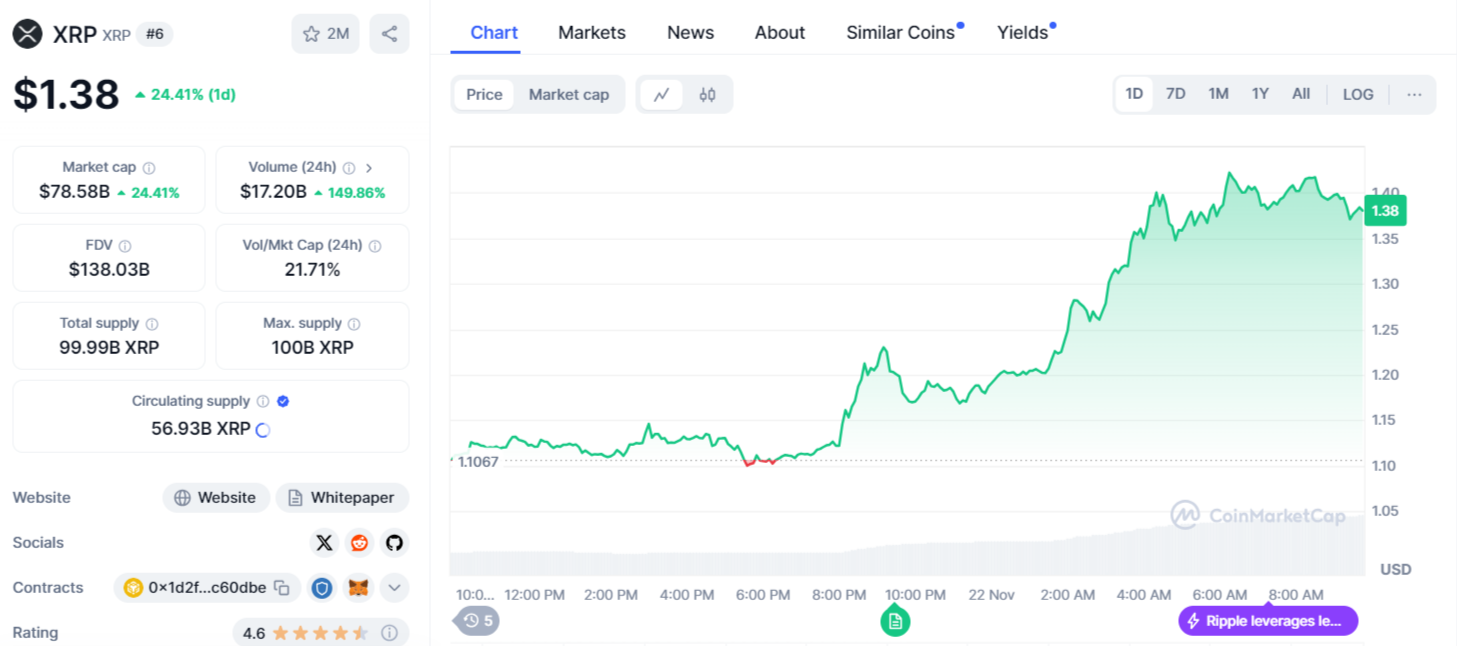Add token to MetaMask via fox icon

(x=358, y=588)
